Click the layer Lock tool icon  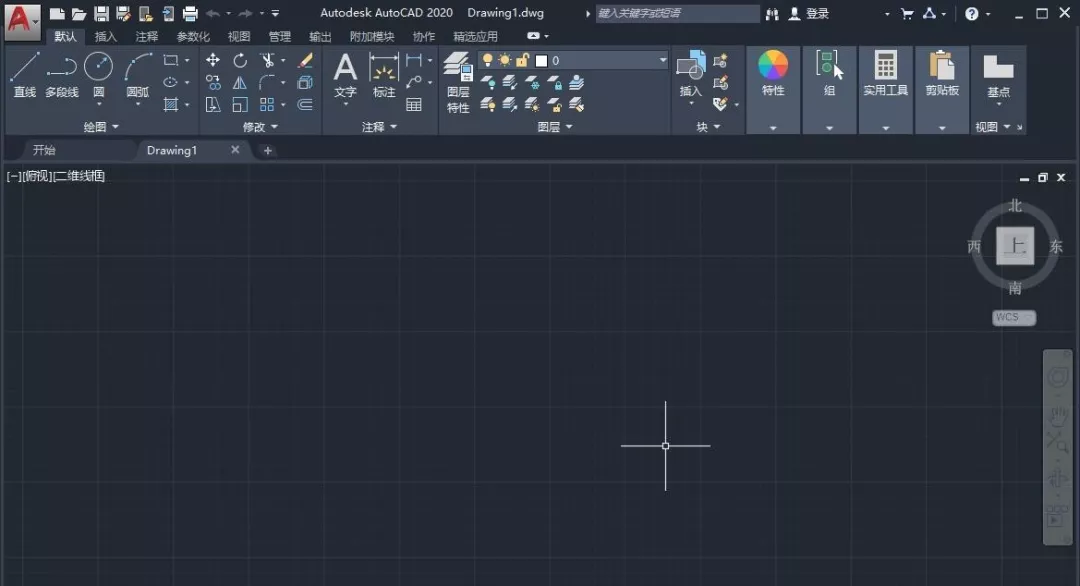(x=554, y=83)
